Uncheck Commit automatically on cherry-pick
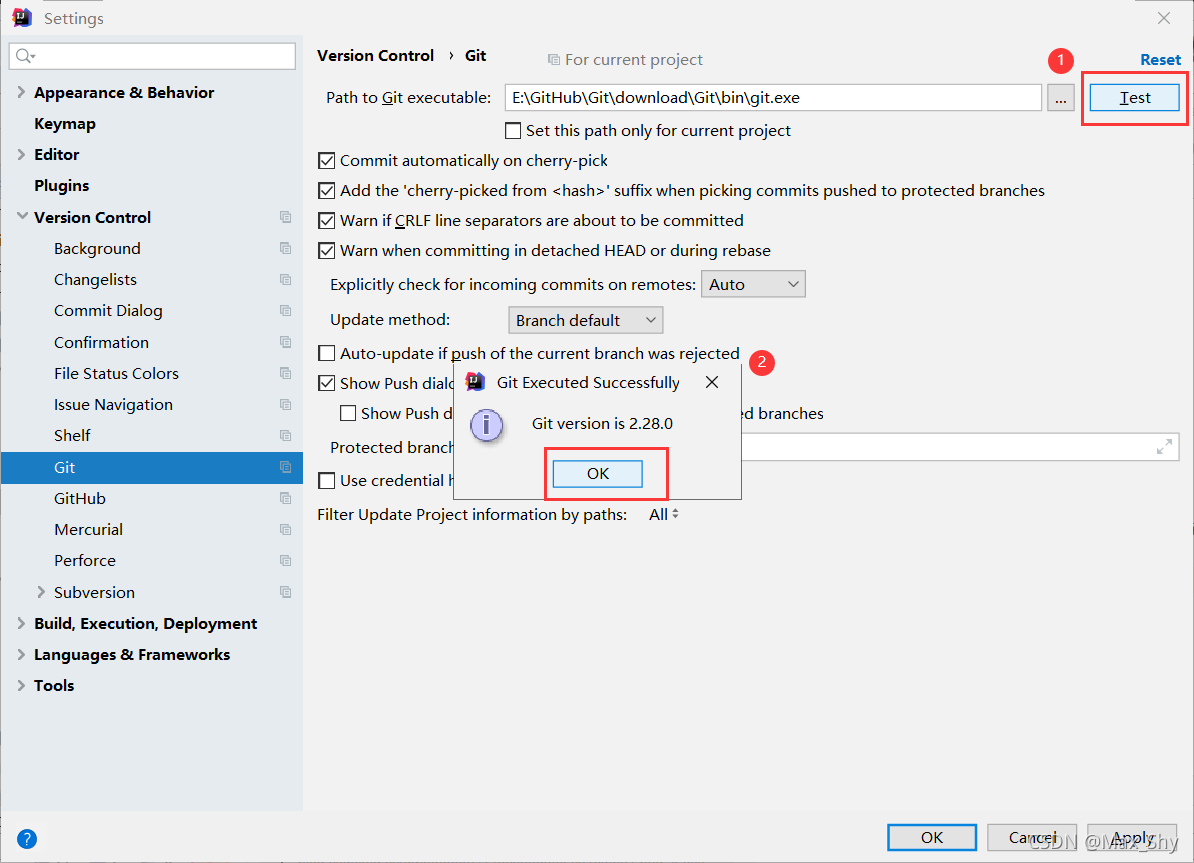1194x863 pixels. tap(327, 161)
